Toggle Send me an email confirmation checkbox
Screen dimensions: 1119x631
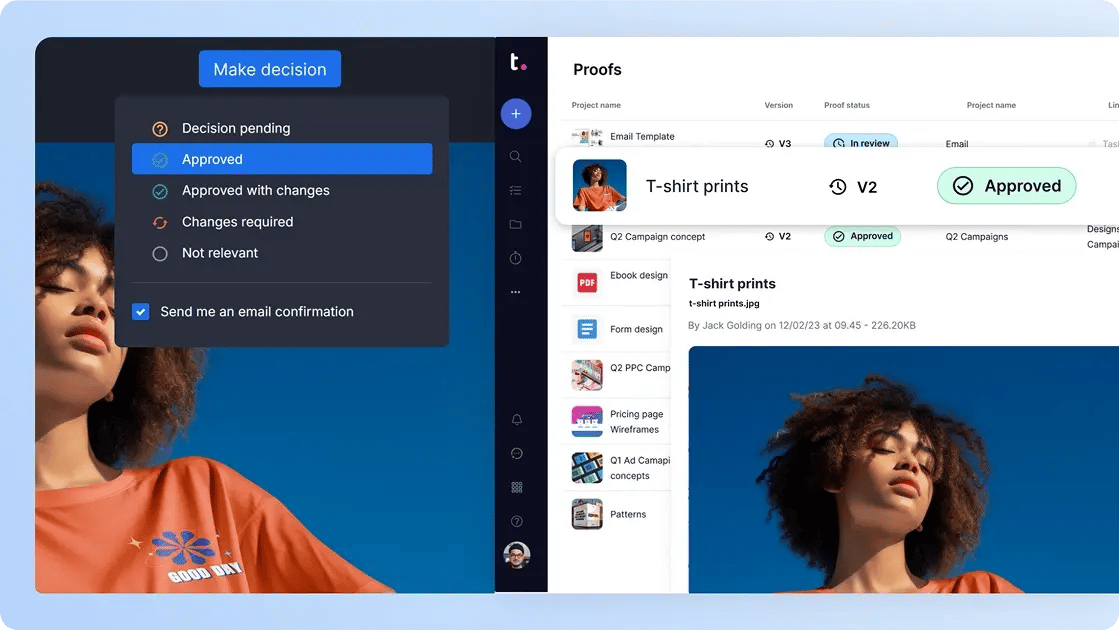pos(141,312)
